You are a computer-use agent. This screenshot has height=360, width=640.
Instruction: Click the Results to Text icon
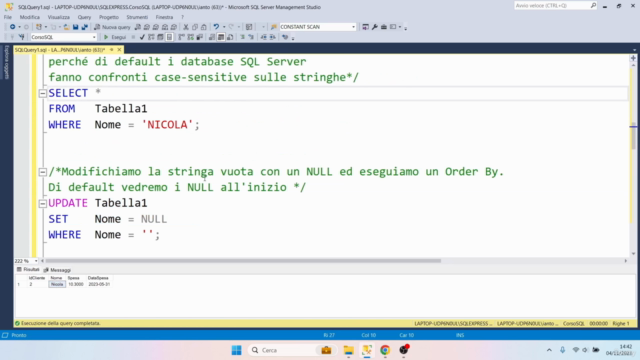(212, 37)
